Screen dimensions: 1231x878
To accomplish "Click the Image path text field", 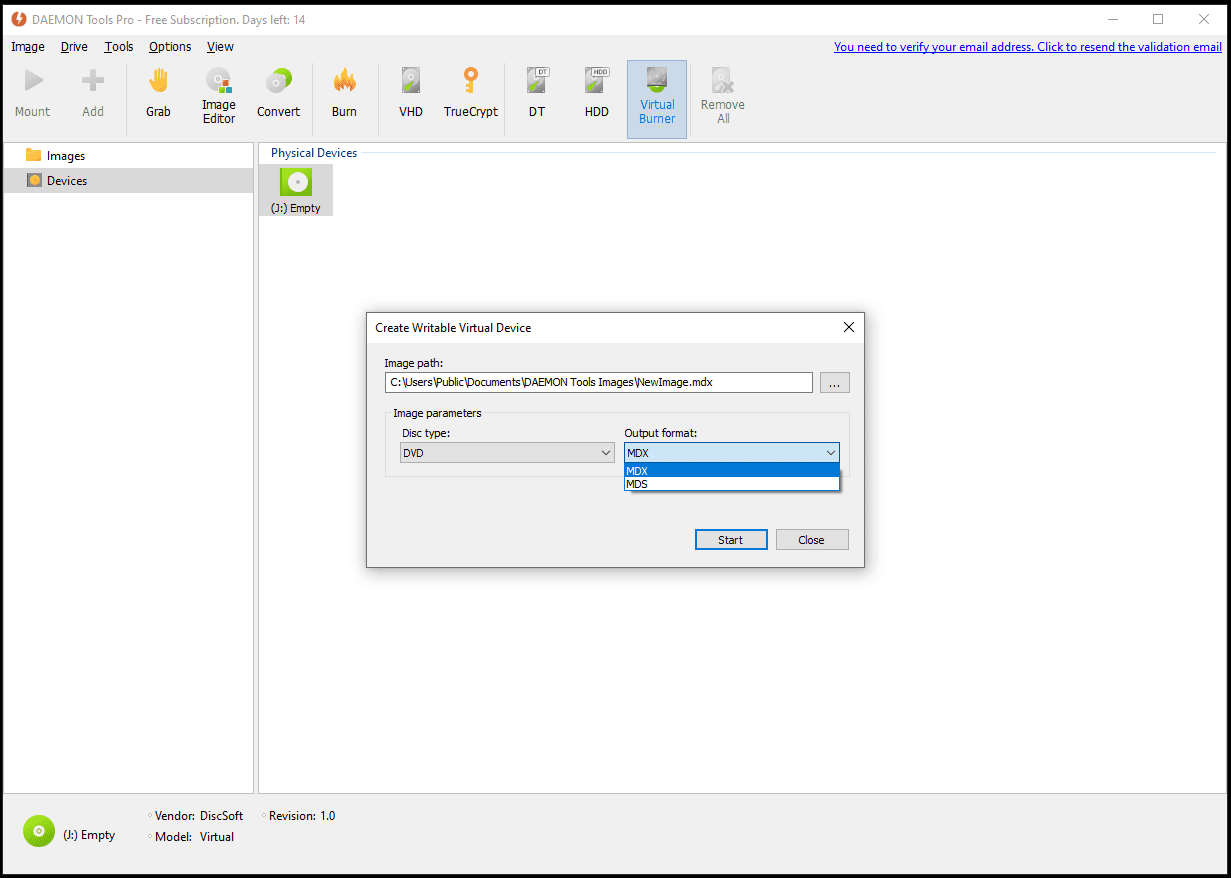I will (x=599, y=382).
